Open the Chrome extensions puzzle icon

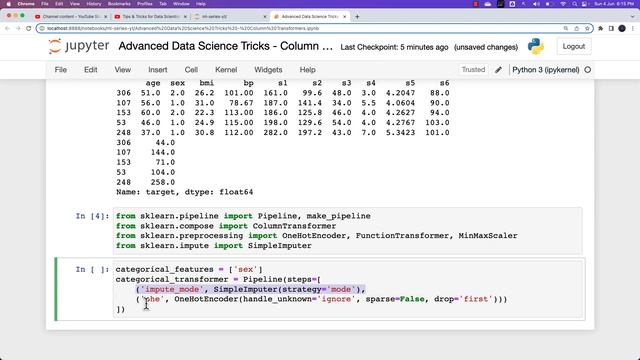pos(600,28)
